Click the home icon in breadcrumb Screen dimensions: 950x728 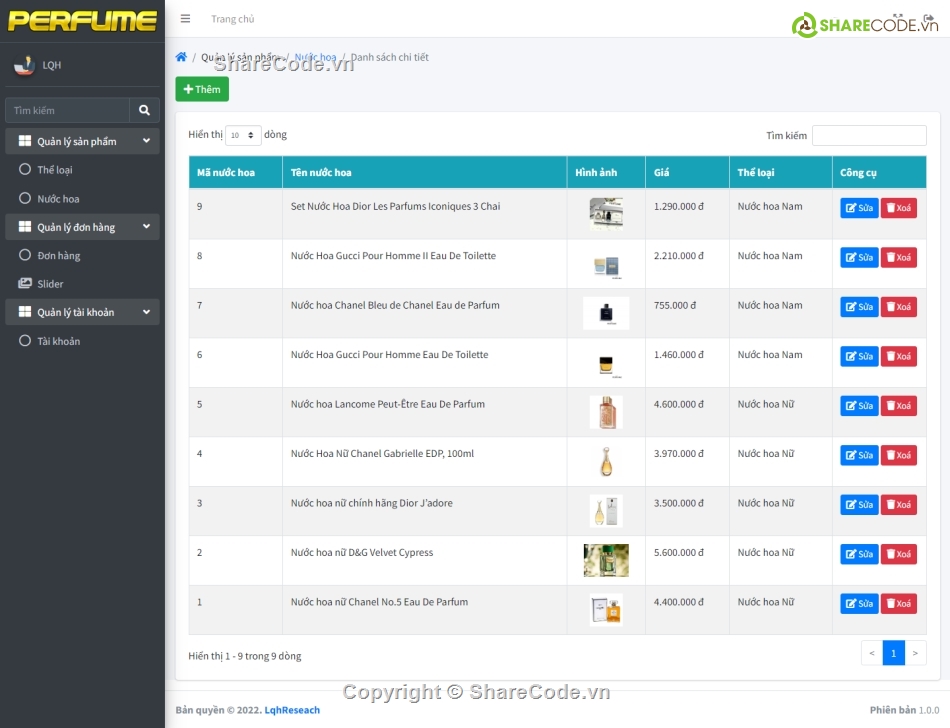coord(181,58)
